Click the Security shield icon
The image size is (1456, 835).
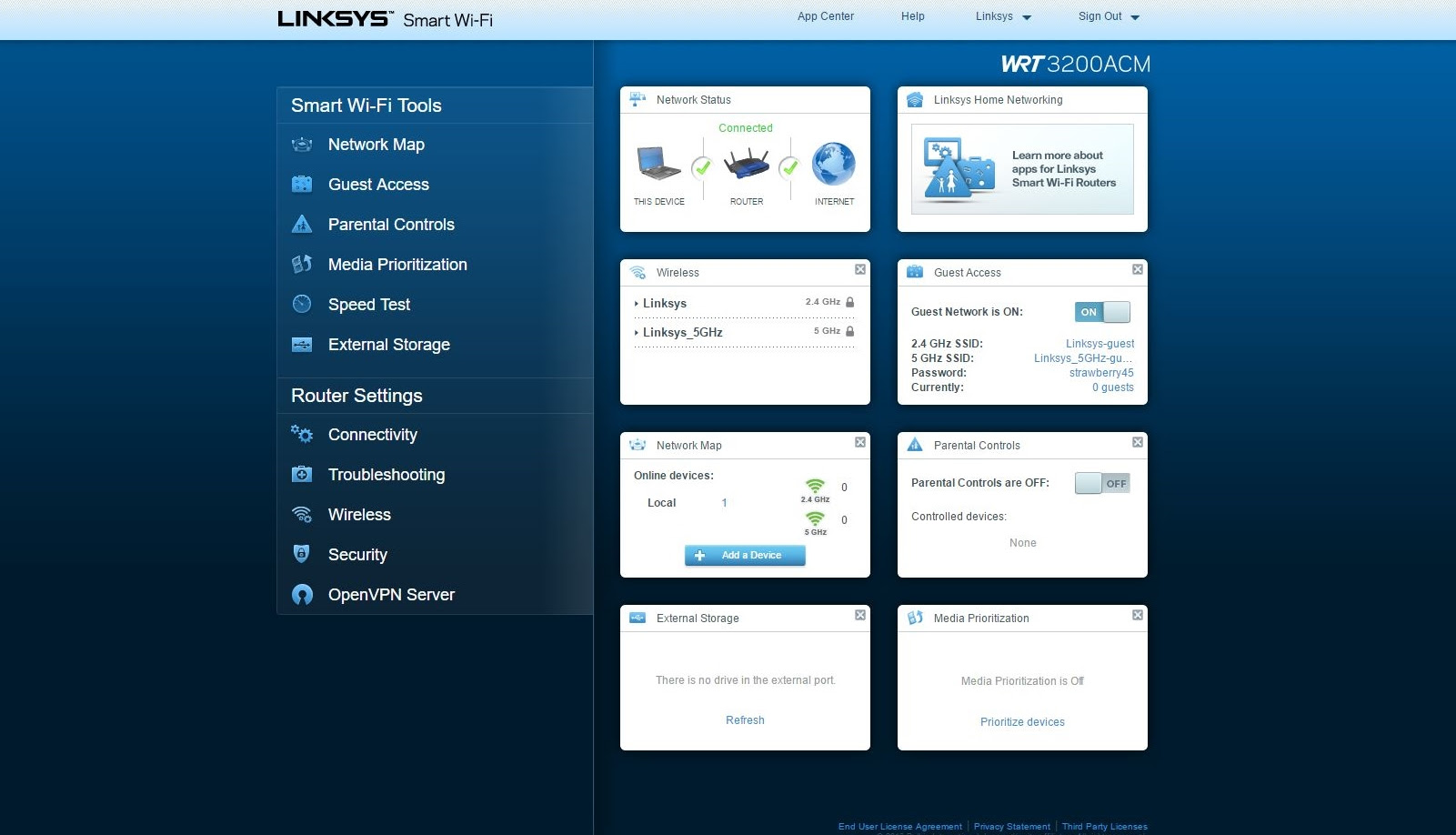pos(302,553)
